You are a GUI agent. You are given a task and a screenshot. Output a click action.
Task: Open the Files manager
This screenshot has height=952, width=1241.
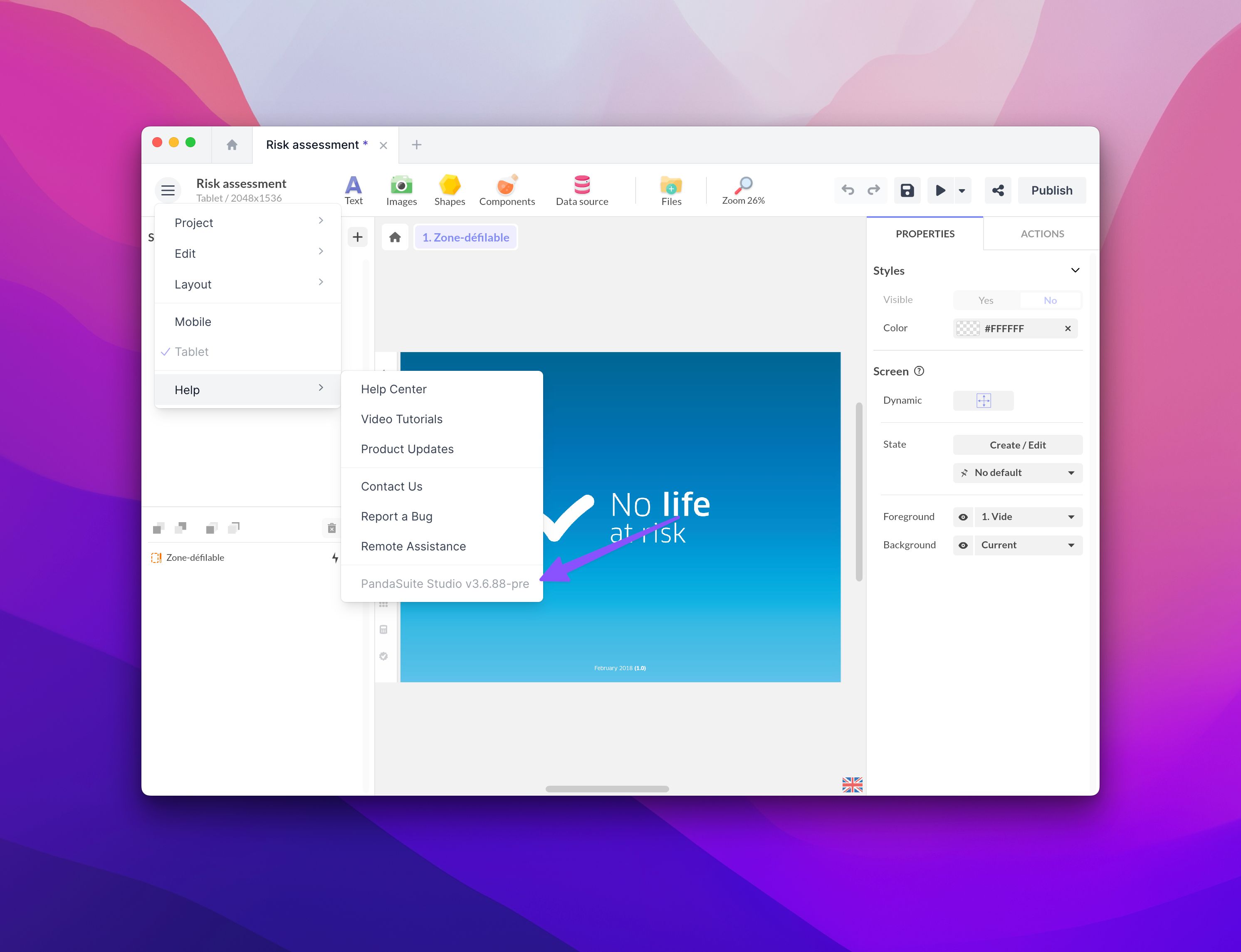(671, 190)
